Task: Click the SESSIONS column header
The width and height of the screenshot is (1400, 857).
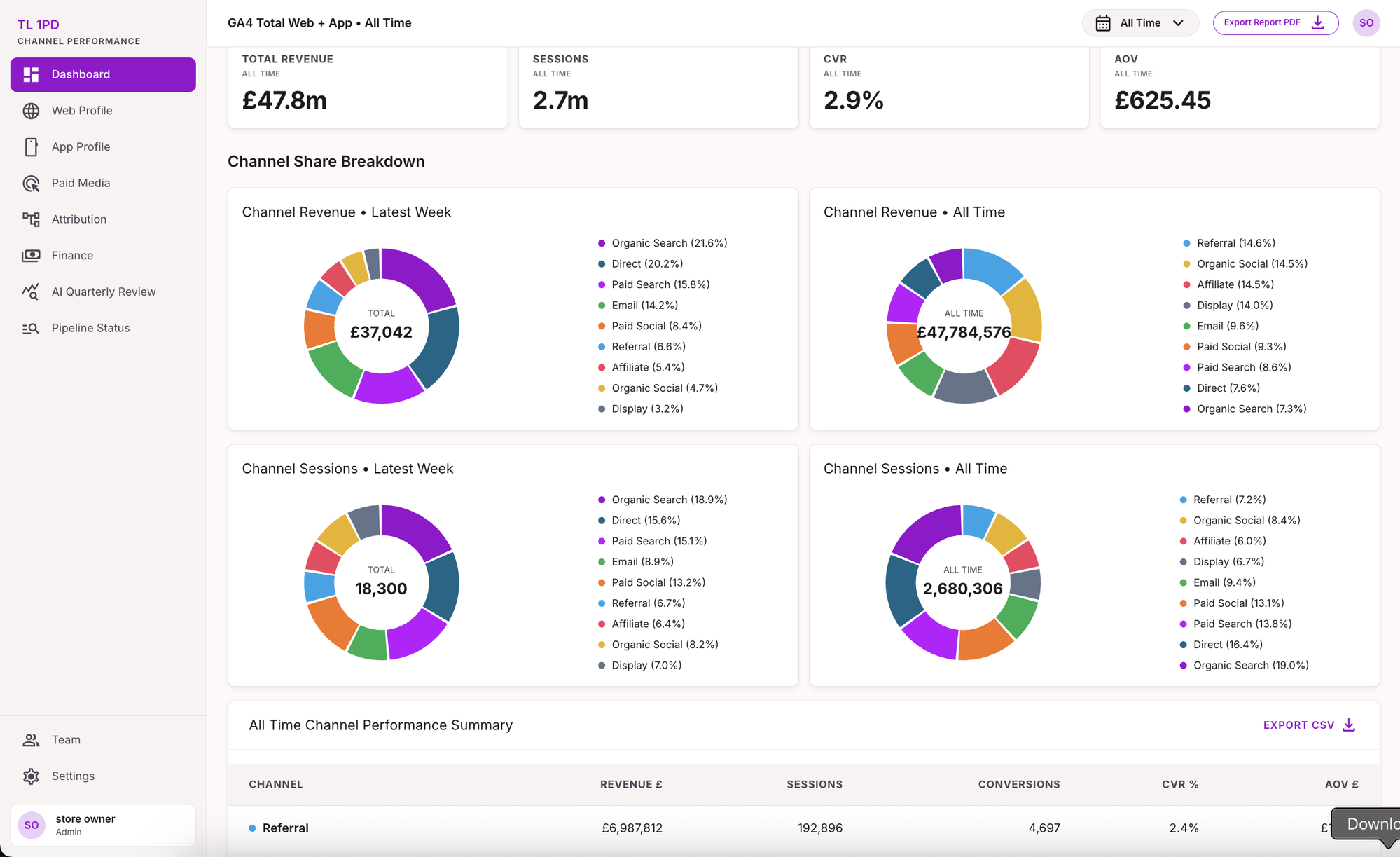Action: click(x=815, y=785)
